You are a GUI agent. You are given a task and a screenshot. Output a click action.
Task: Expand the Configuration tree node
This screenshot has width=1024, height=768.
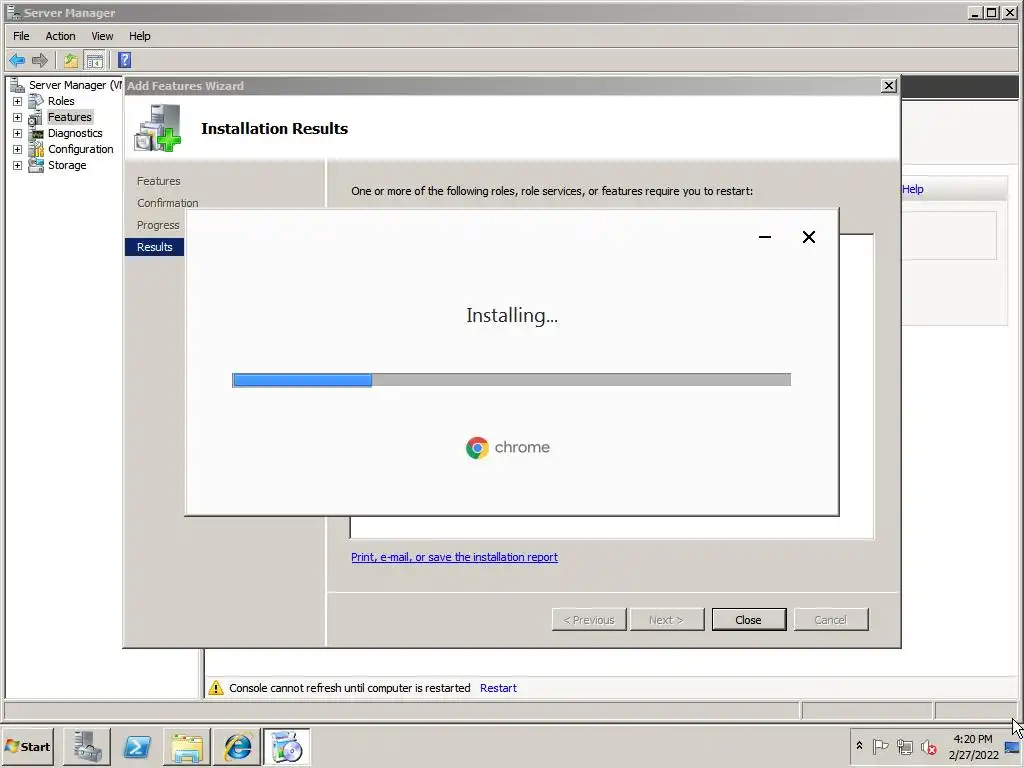click(18, 150)
